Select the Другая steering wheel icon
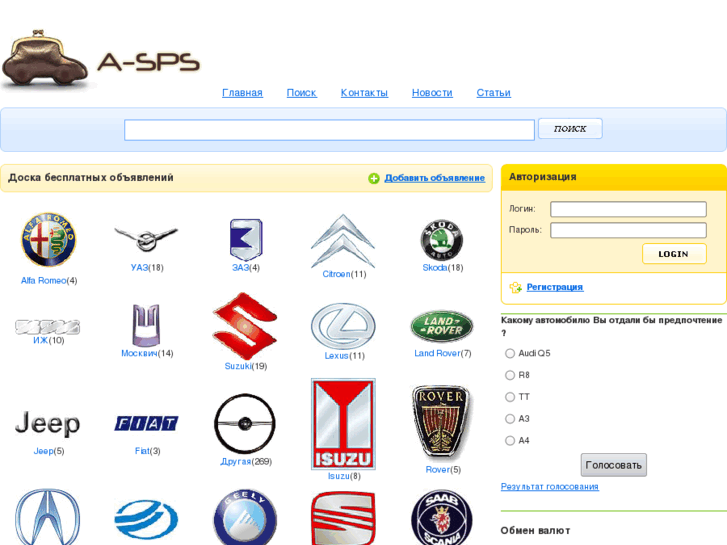Viewport: 727px width, 545px height. coord(245,423)
